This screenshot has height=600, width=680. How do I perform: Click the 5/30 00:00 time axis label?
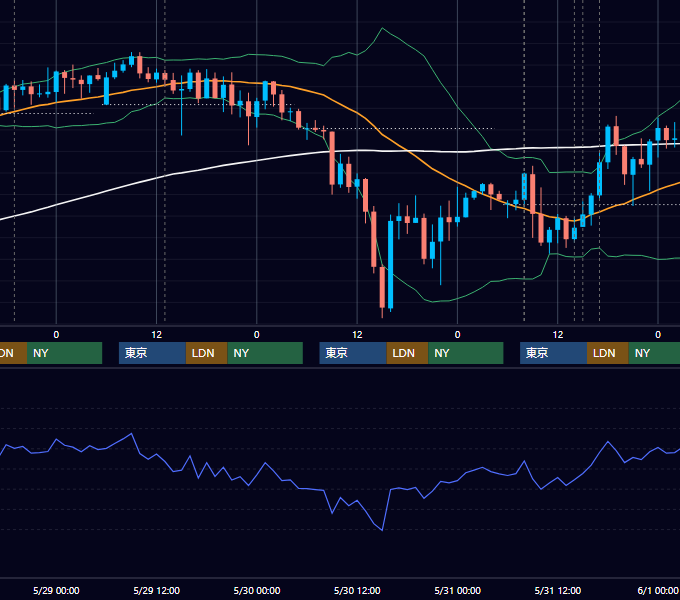click(x=257, y=590)
